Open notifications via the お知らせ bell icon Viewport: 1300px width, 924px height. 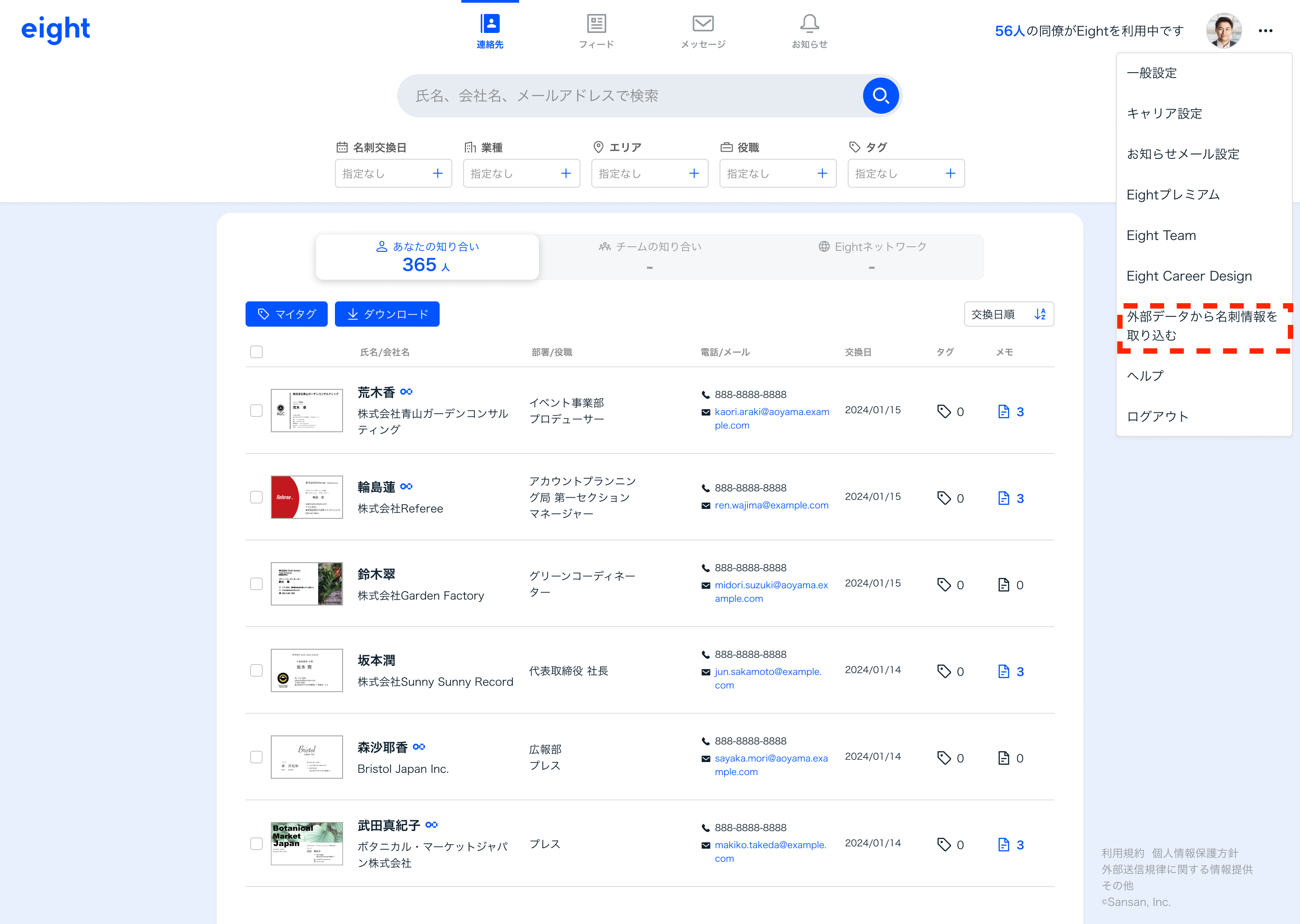(809, 24)
